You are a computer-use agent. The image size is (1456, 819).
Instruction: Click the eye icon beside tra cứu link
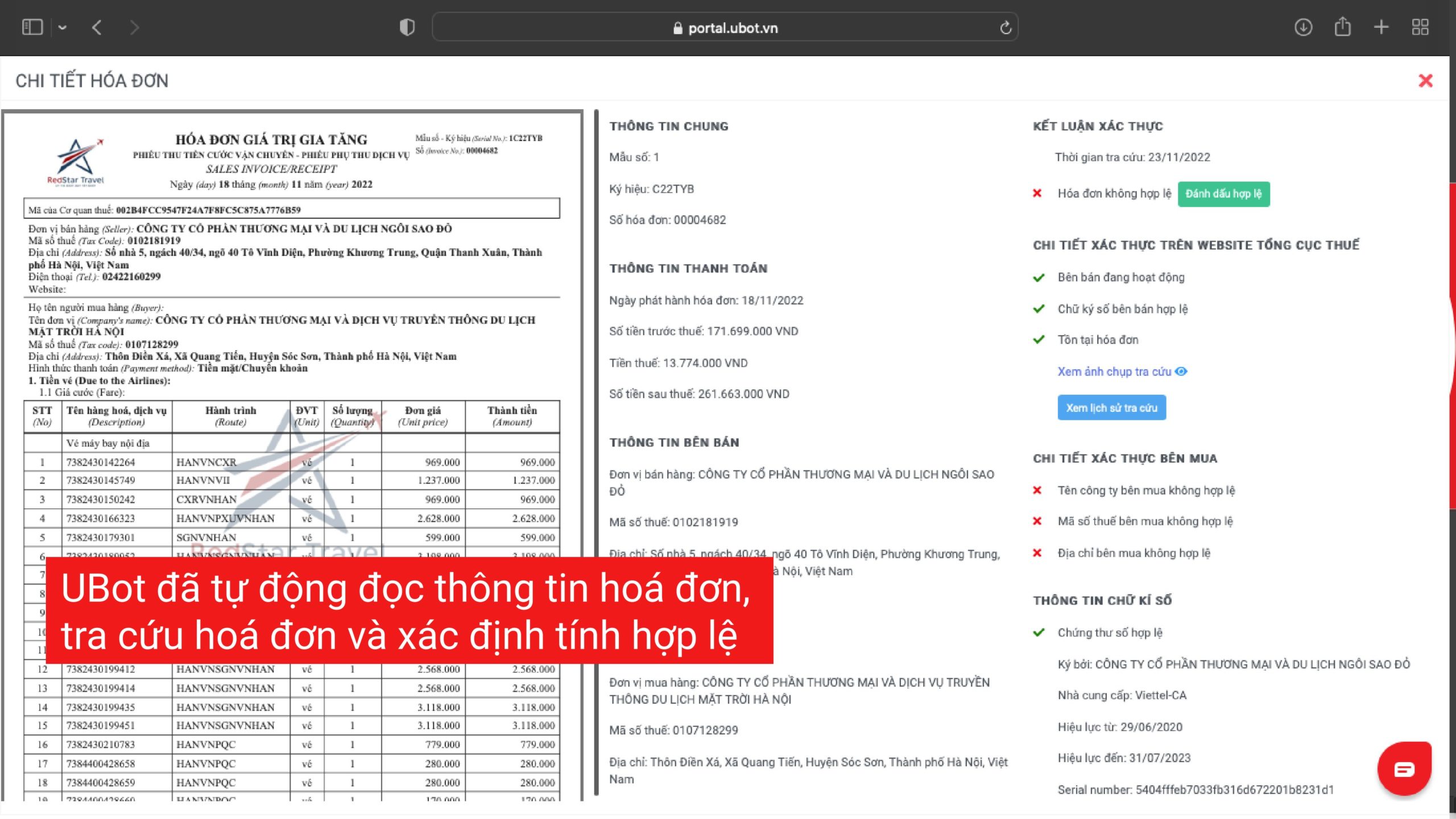[x=1181, y=371]
